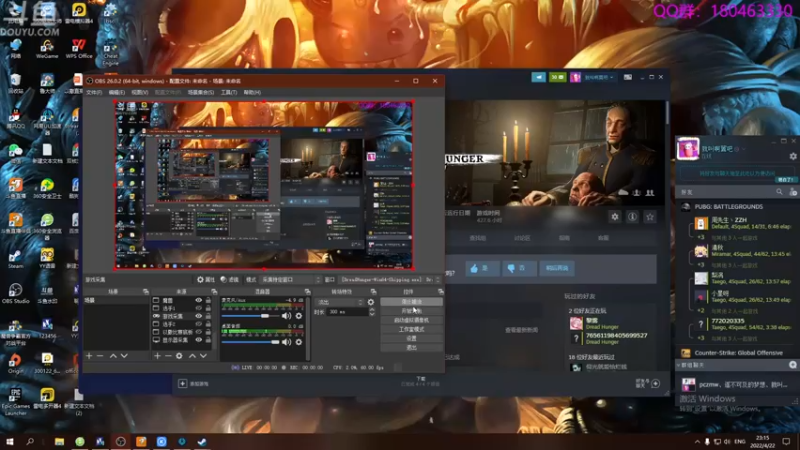
Task: Open the 淡出 transition type dropdown
Action: point(339,302)
